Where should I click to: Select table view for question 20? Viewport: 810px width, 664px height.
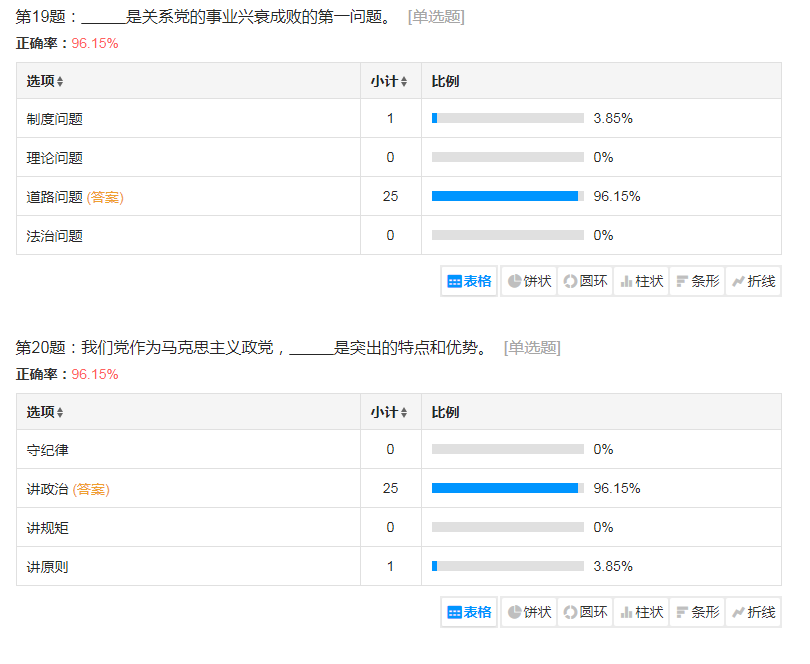click(x=470, y=612)
